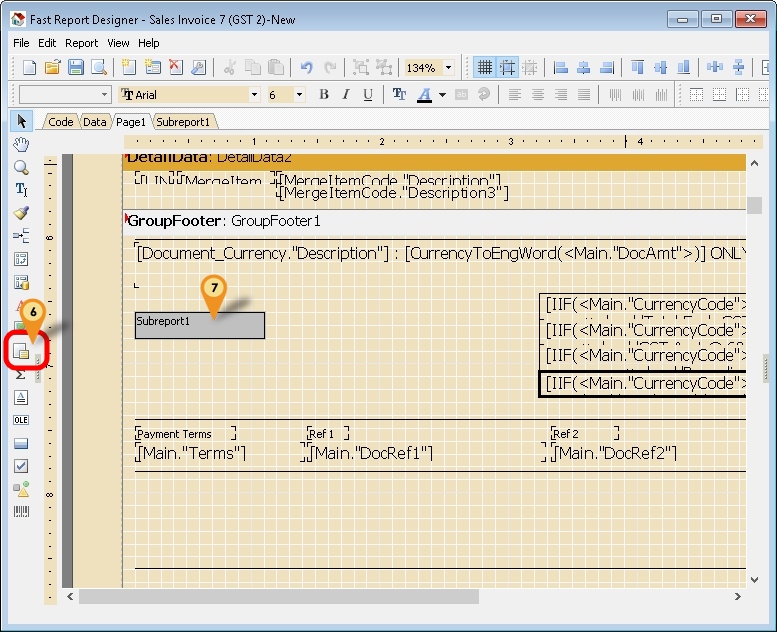Toggle the Show Grid button
The height and width of the screenshot is (632, 777).
tap(485, 68)
